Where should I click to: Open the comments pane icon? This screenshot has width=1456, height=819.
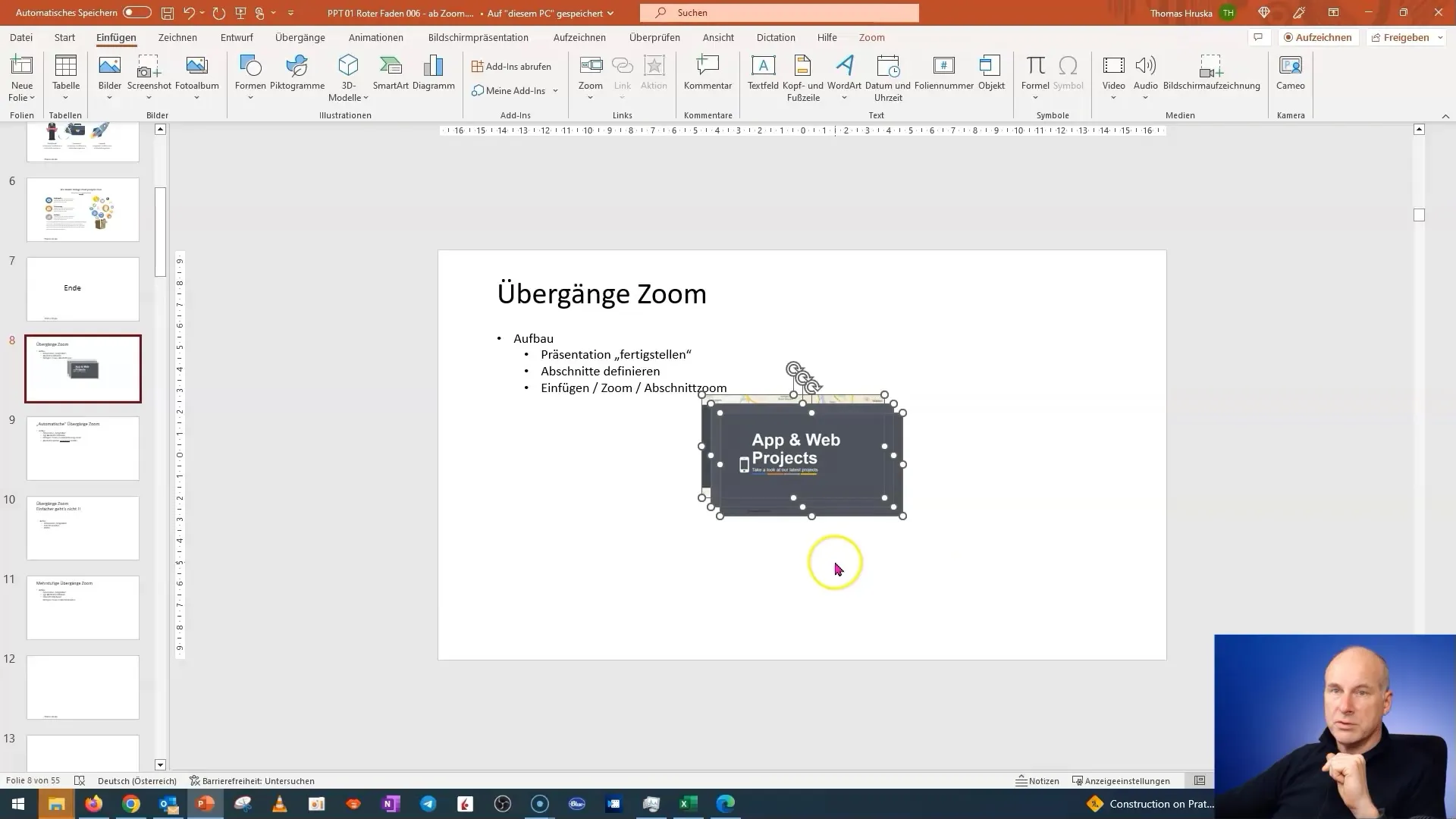coord(1258,37)
